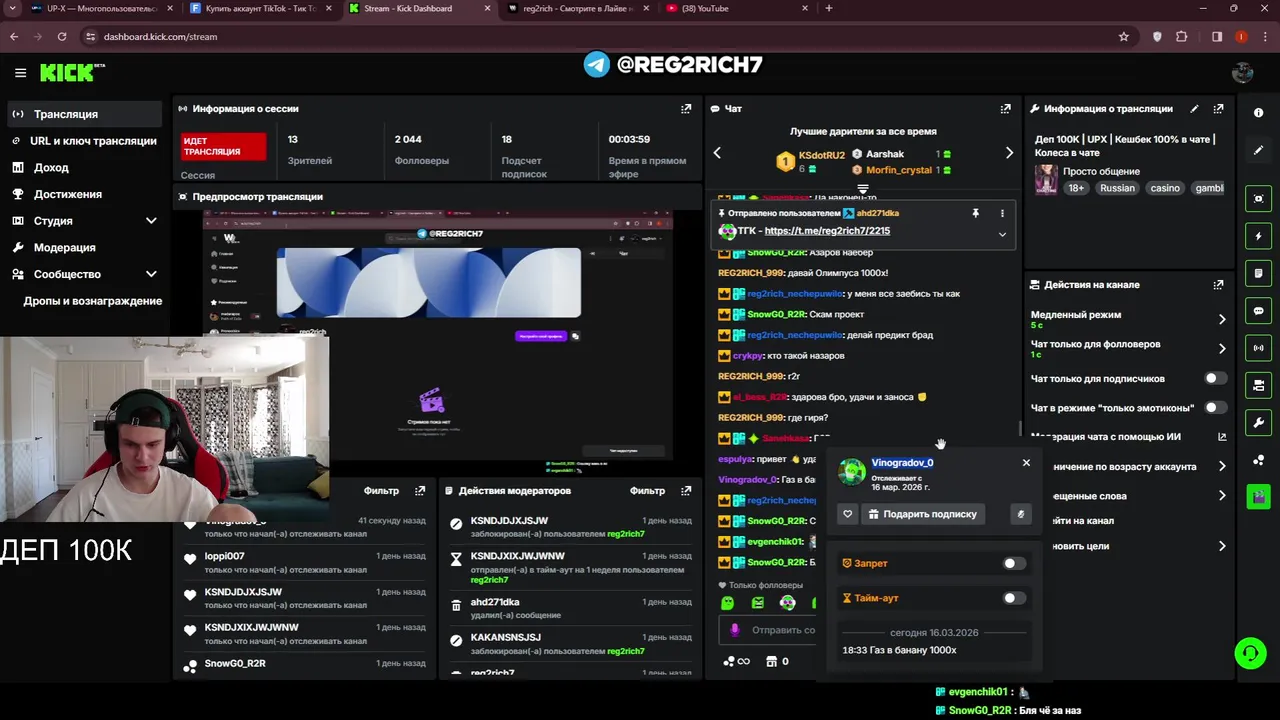The height and width of the screenshot is (720, 1280).
Task: Pop out the session information panel
Action: [686, 108]
